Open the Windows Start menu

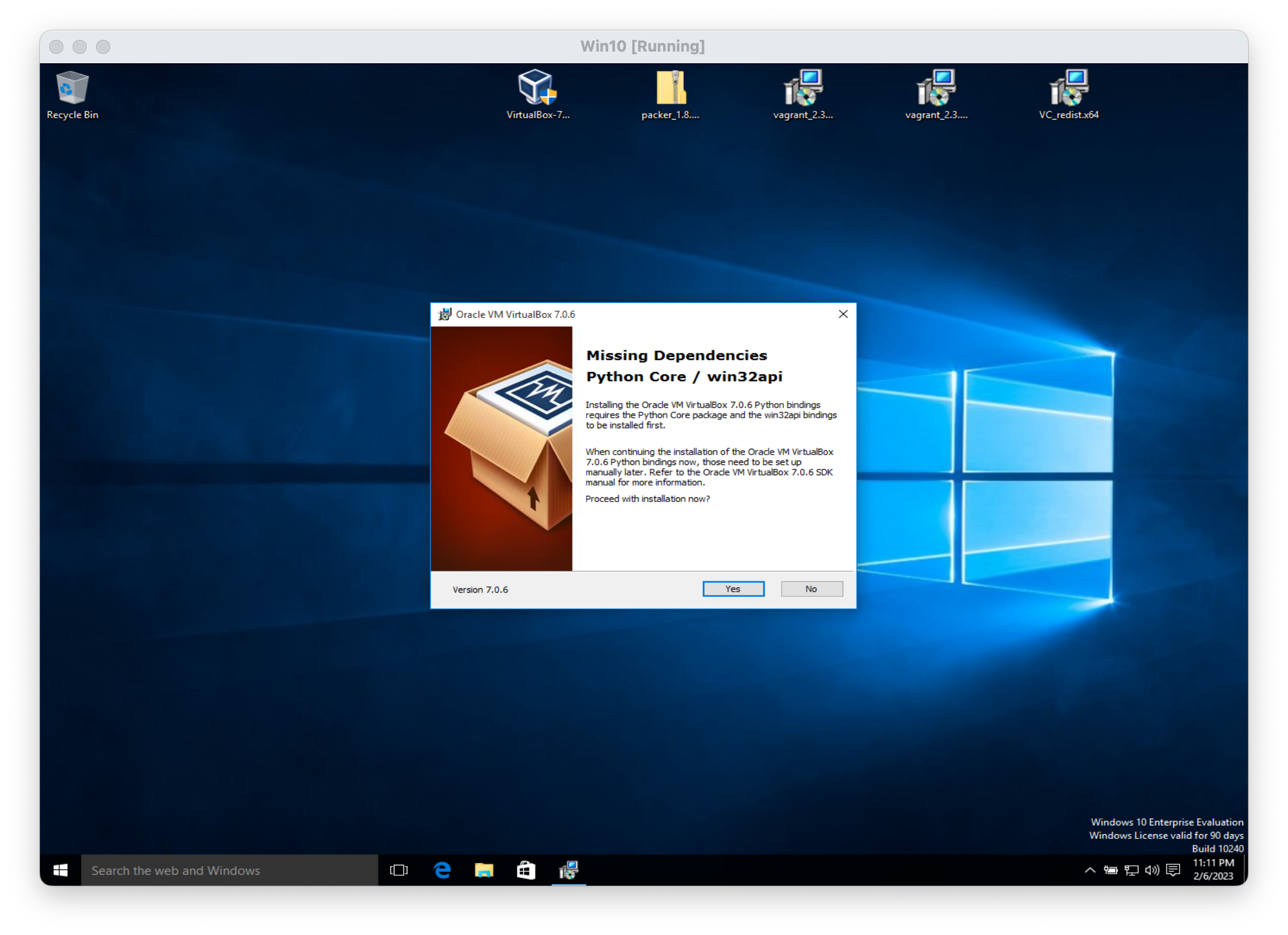click(x=60, y=871)
